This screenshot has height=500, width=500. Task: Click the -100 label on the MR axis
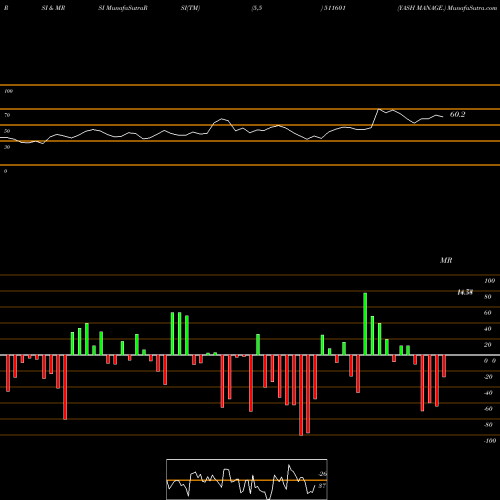(489, 441)
